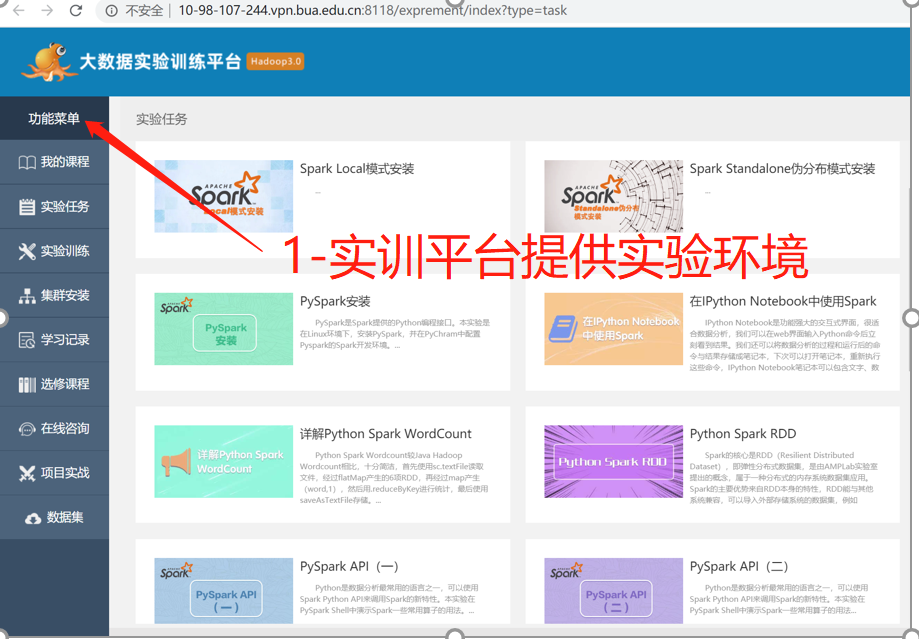Open 实验任务 in the sidebar

pos(54,207)
